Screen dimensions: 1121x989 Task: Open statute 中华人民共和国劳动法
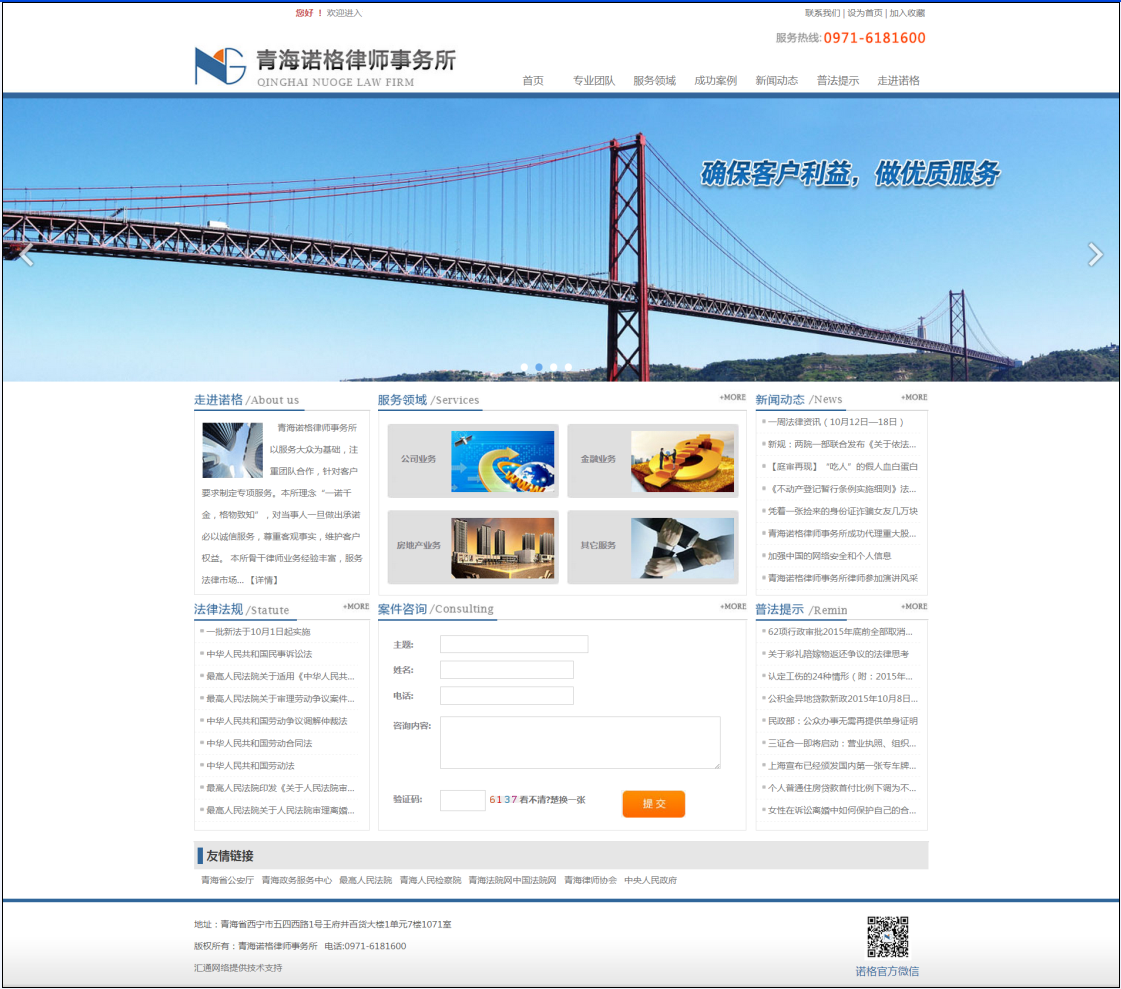click(251, 765)
